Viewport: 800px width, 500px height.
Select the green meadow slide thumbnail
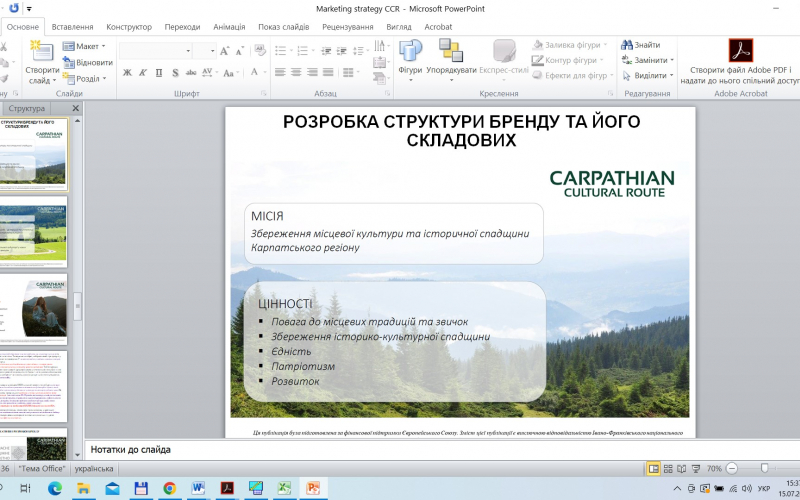click(x=33, y=231)
